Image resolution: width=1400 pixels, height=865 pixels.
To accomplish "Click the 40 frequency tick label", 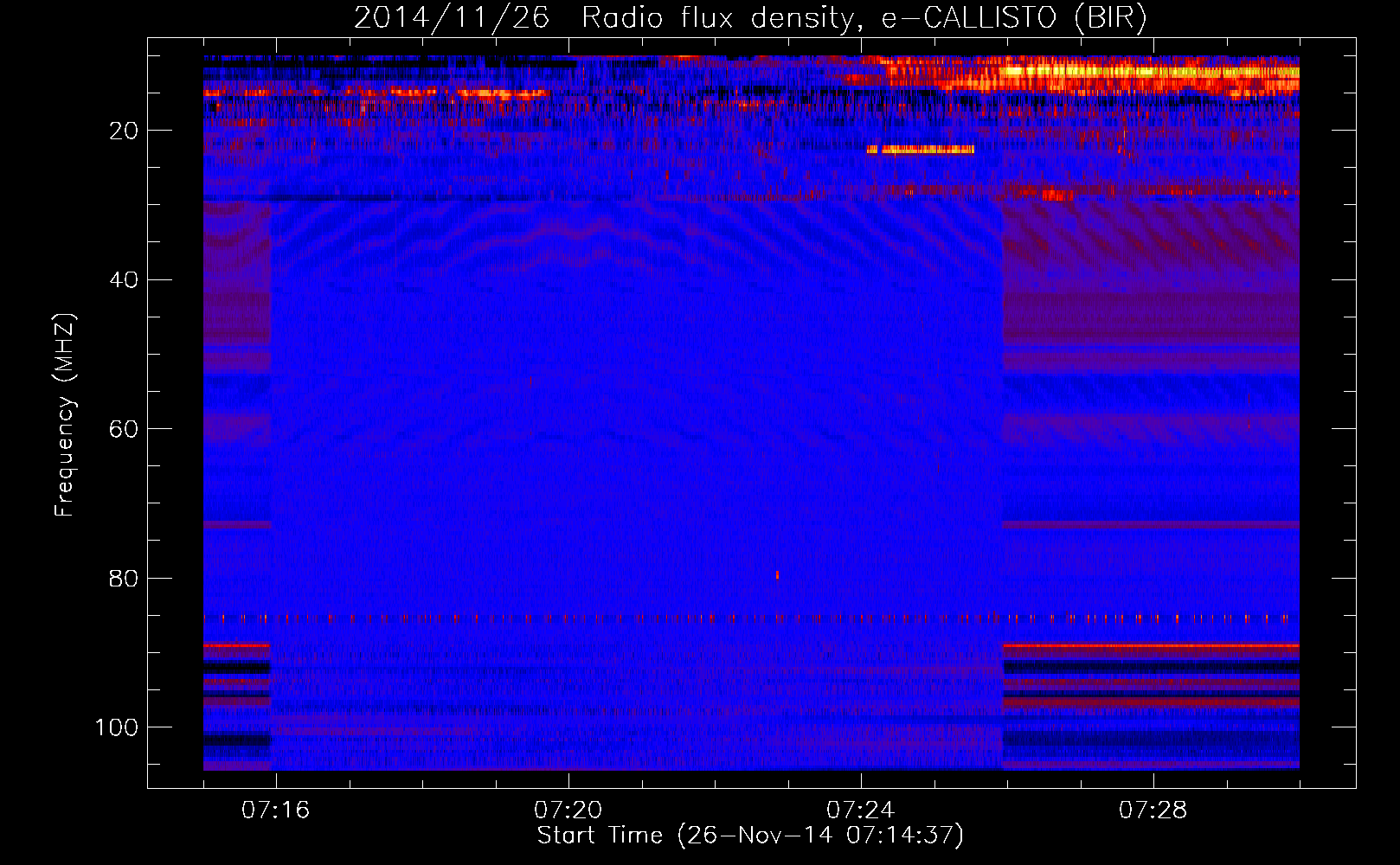I will (124, 280).
